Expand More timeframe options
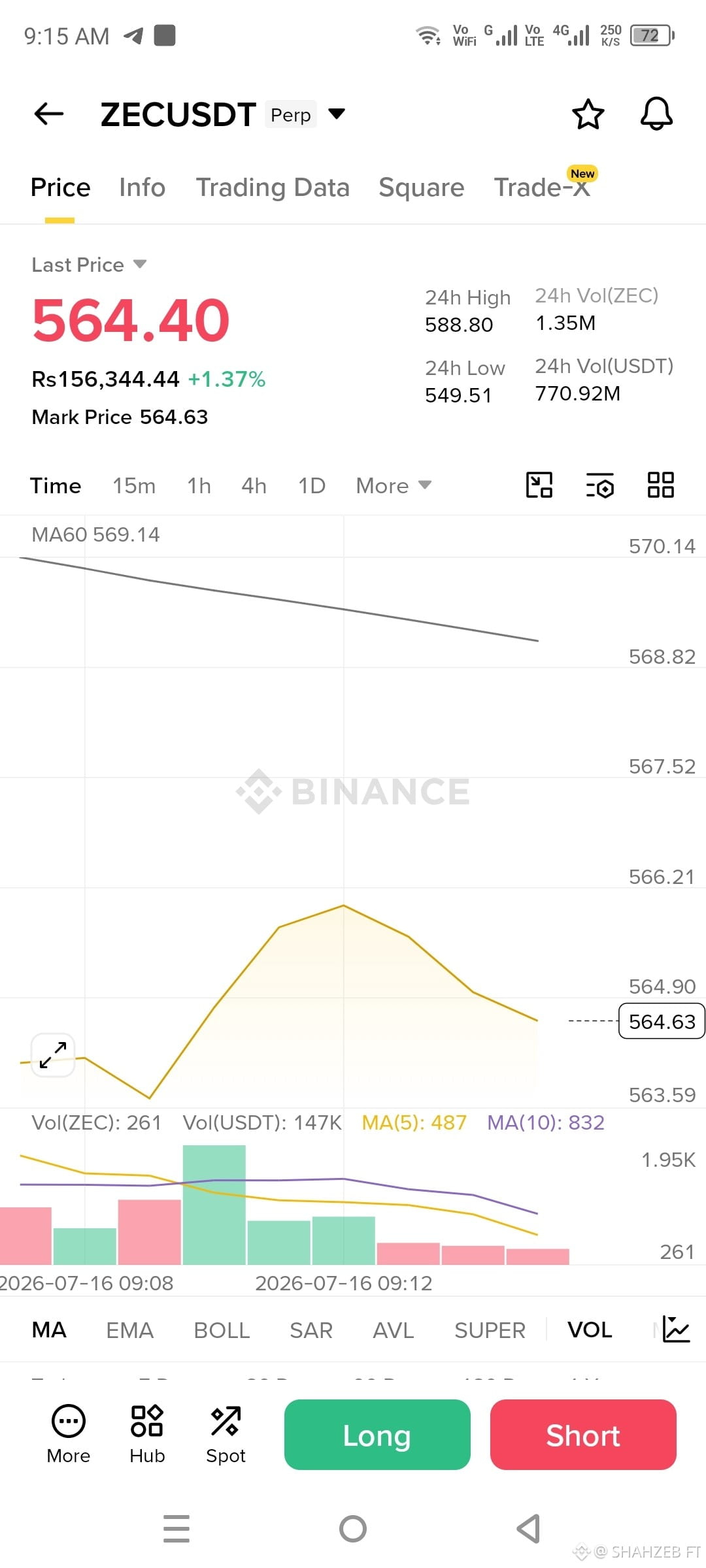 pos(394,485)
